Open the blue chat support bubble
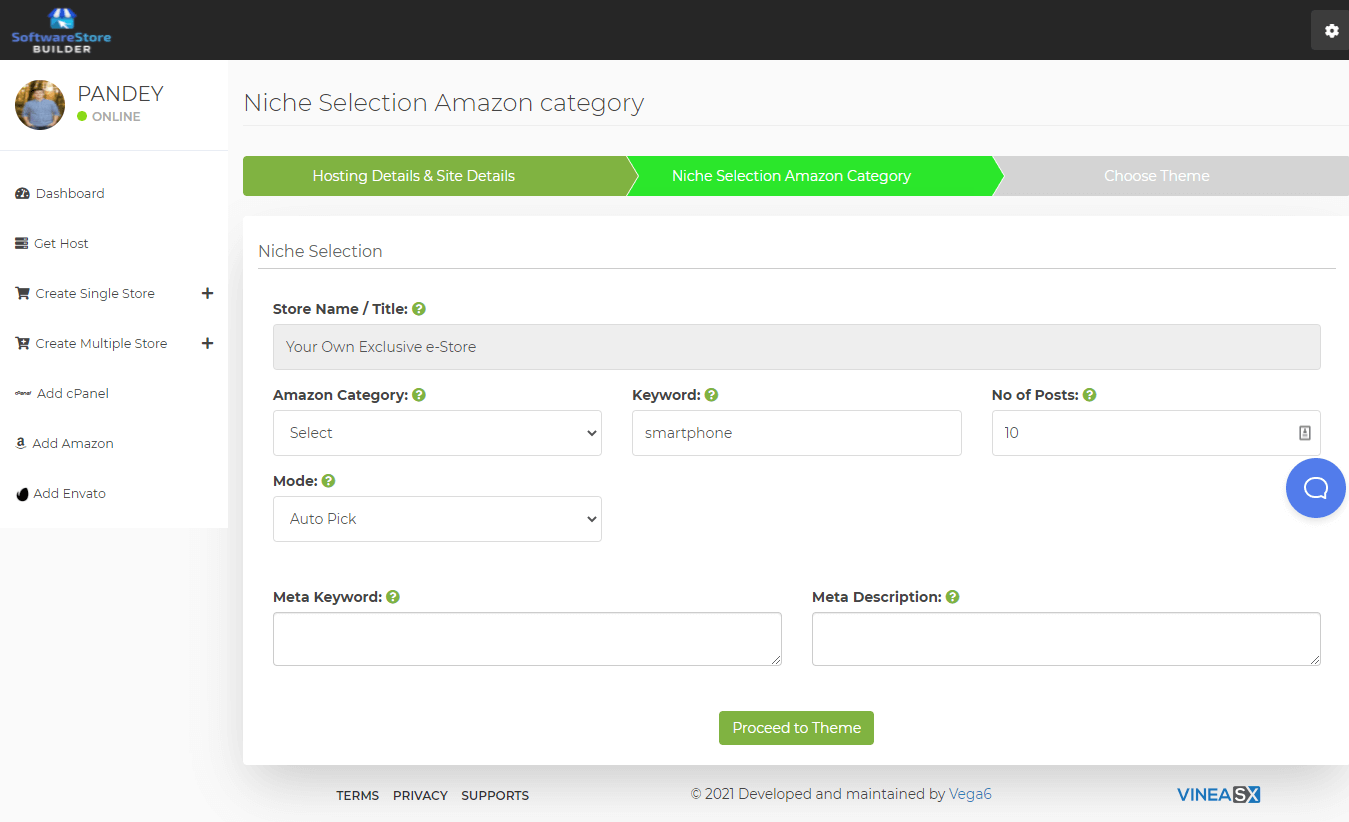This screenshot has width=1349, height=822. [1315, 488]
